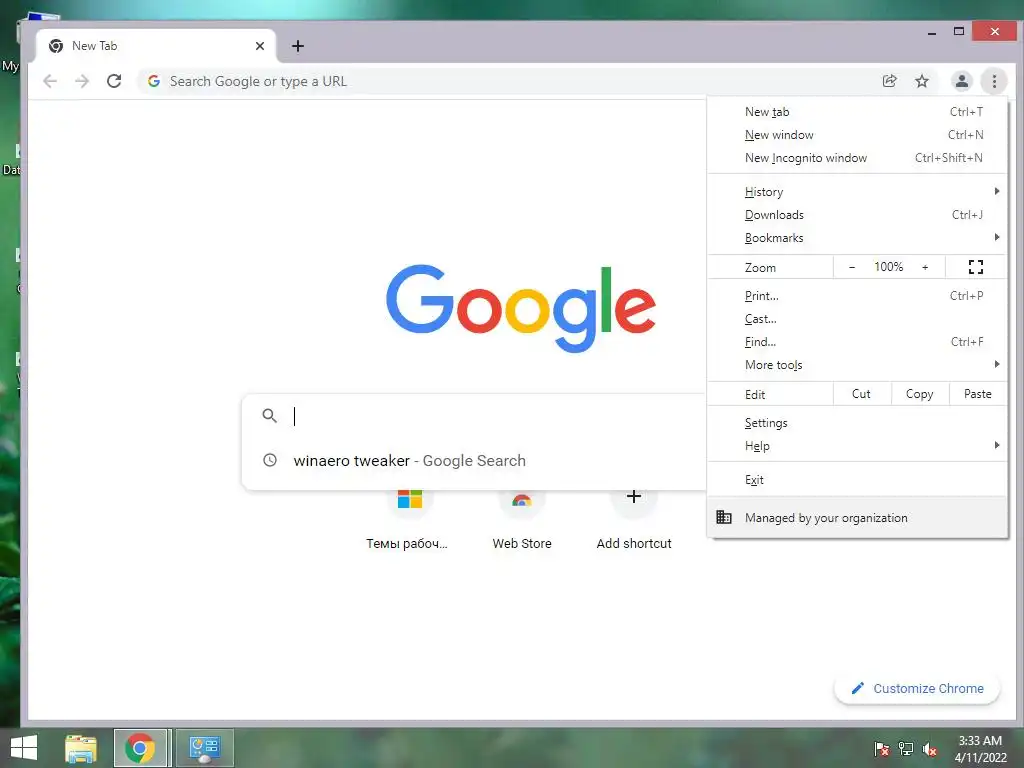Viewport: 1024px width, 768px height.
Task: Click the three-dot Chrome menu icon
Action: pyautogui.click(x=994, y=81)
